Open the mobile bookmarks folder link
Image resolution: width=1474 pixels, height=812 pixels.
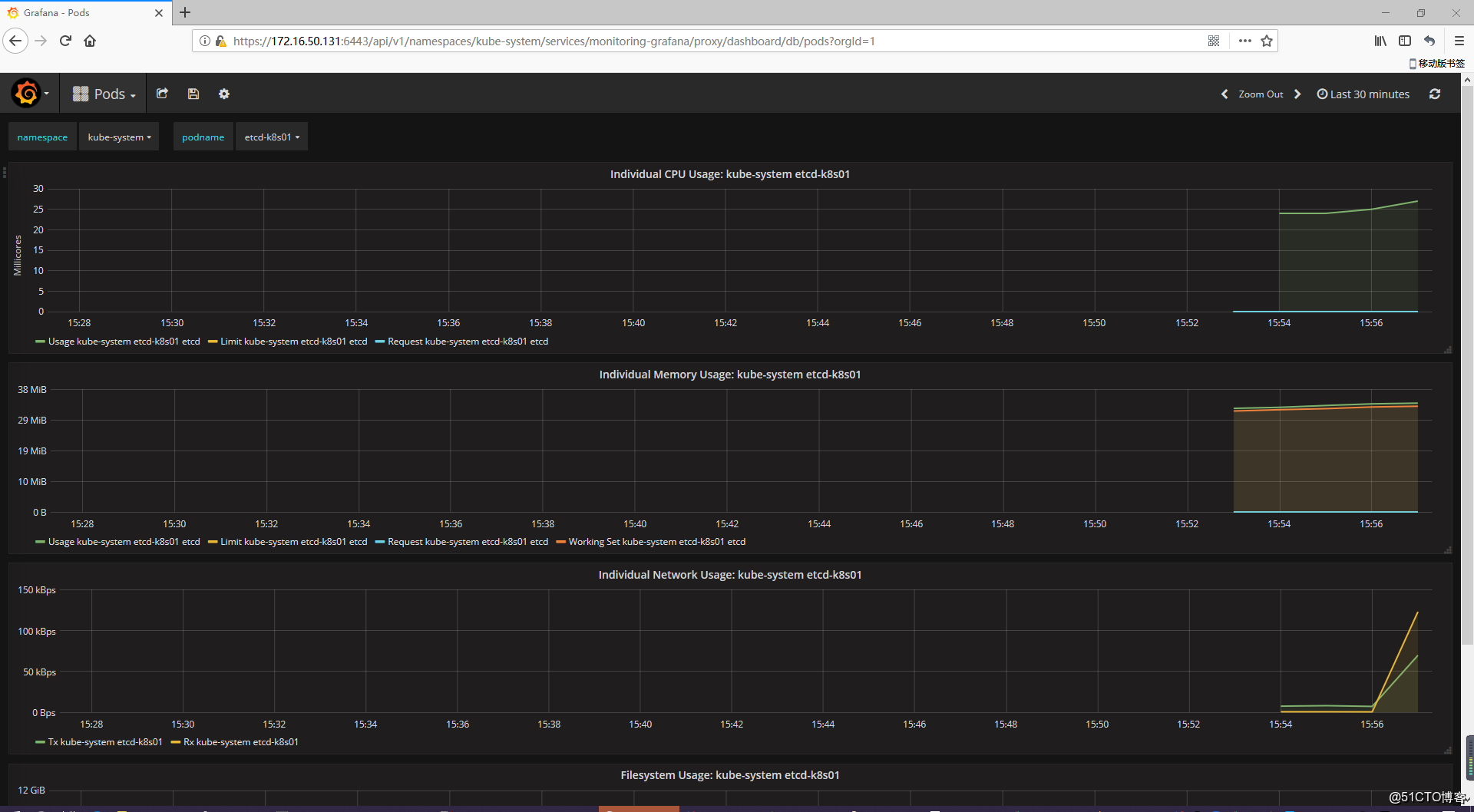(x=1437, y=63)
